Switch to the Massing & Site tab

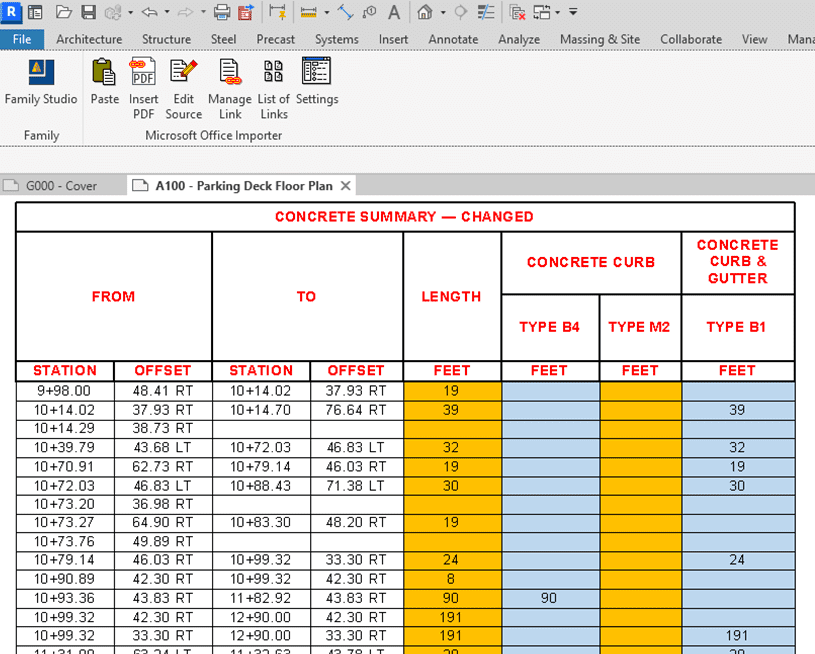(600, 40)
